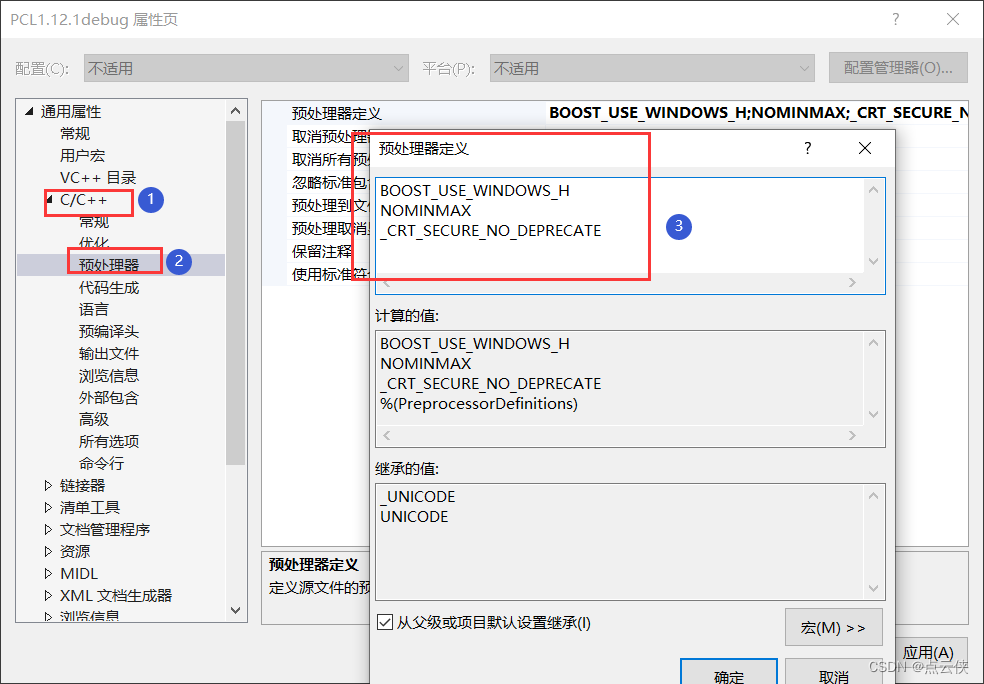Click the tree scrollbar down arrow

tap(235, 610)
